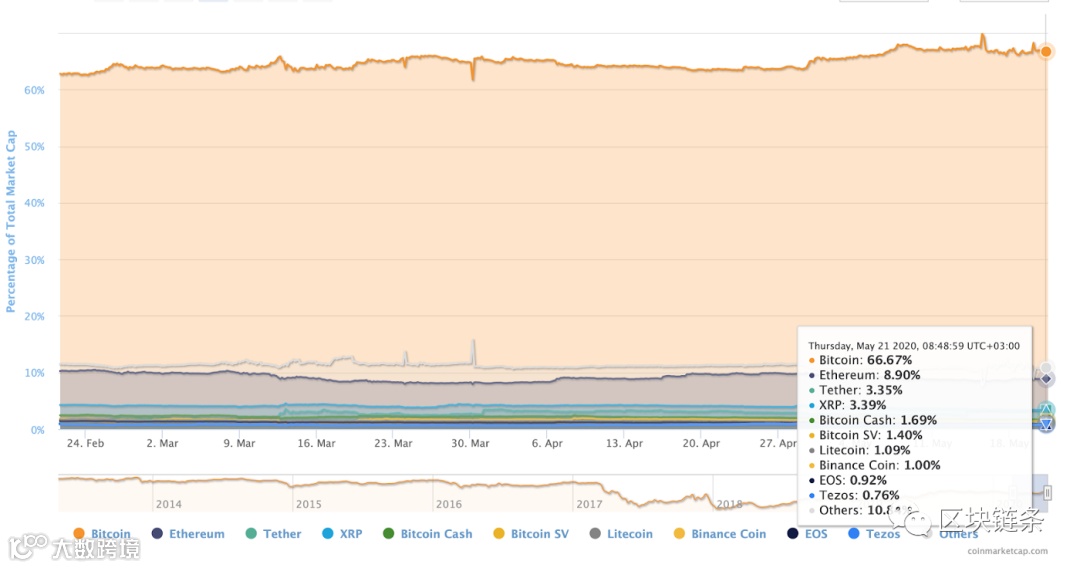
Task: Hide the Tether series via legend
Action: pos(273,534)
